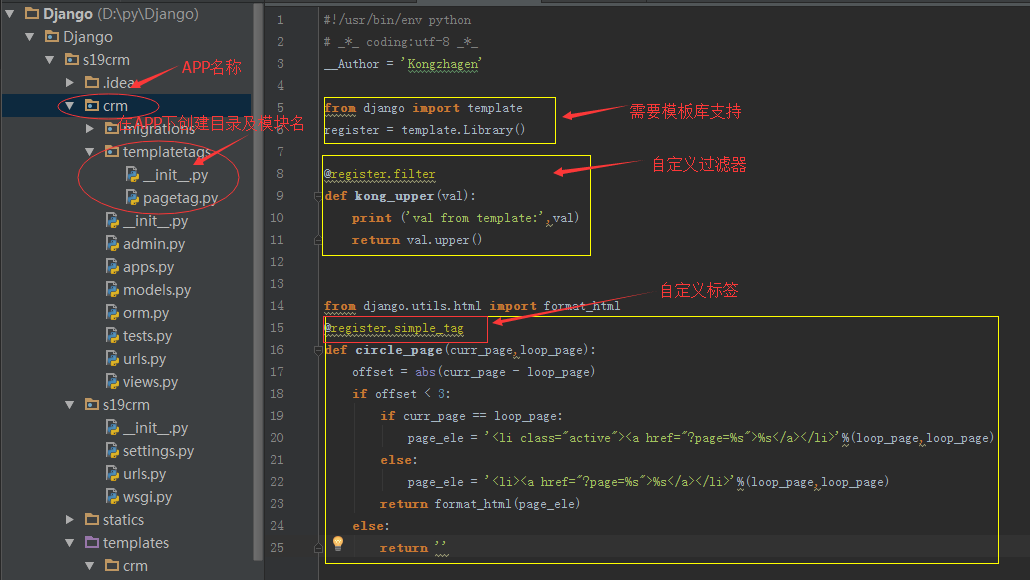Collapse the top s19crm folder arrow
This screenshot has height=580, width=1030.
tap(50, 60)
